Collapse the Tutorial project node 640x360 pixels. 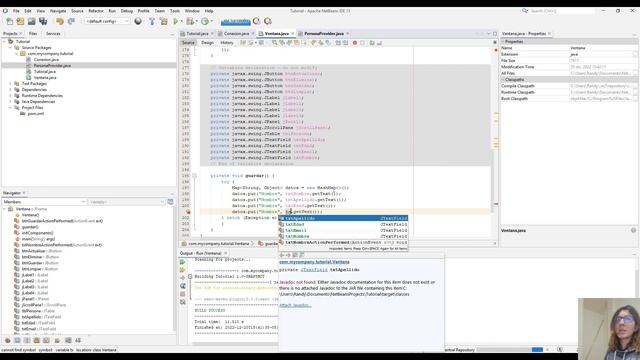coord(4,42)
